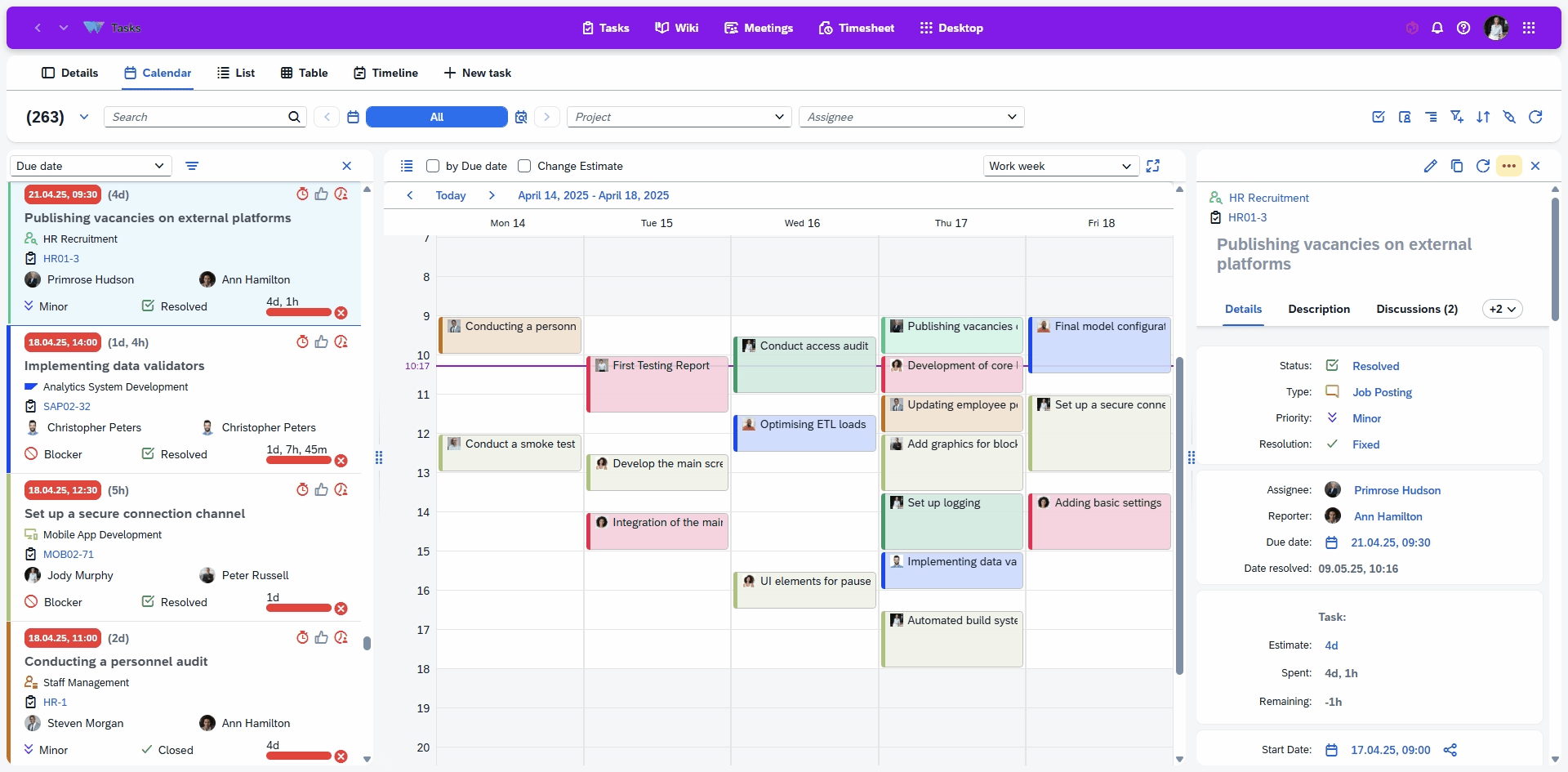Open the Discussions (2) tab
Viewport: 1568px width, 772px height.
1416,309
